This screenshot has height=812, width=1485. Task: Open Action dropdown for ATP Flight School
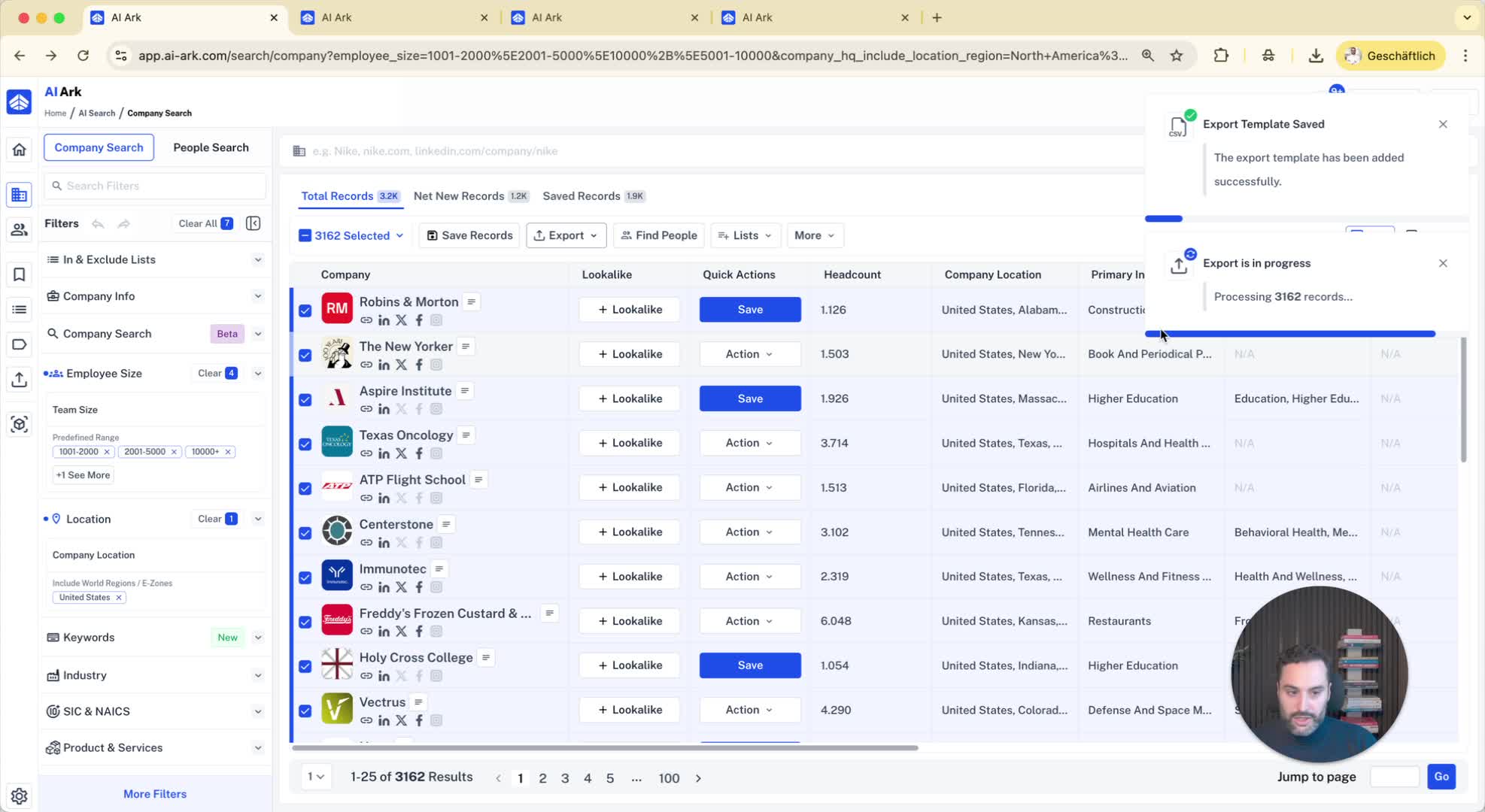749,487
